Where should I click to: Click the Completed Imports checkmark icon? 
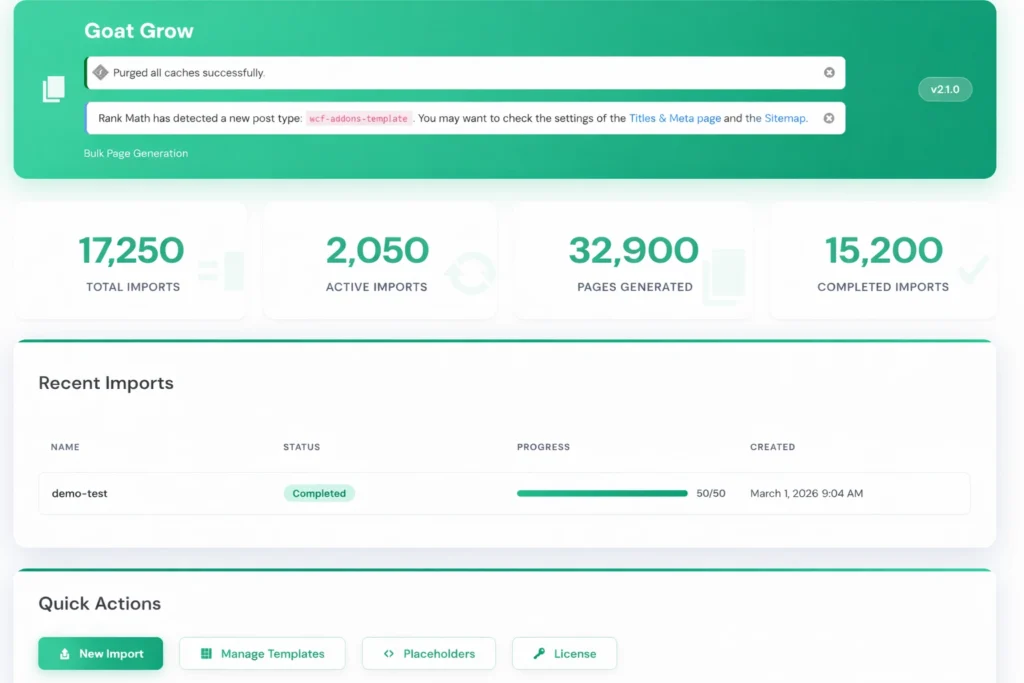(972, 268)
